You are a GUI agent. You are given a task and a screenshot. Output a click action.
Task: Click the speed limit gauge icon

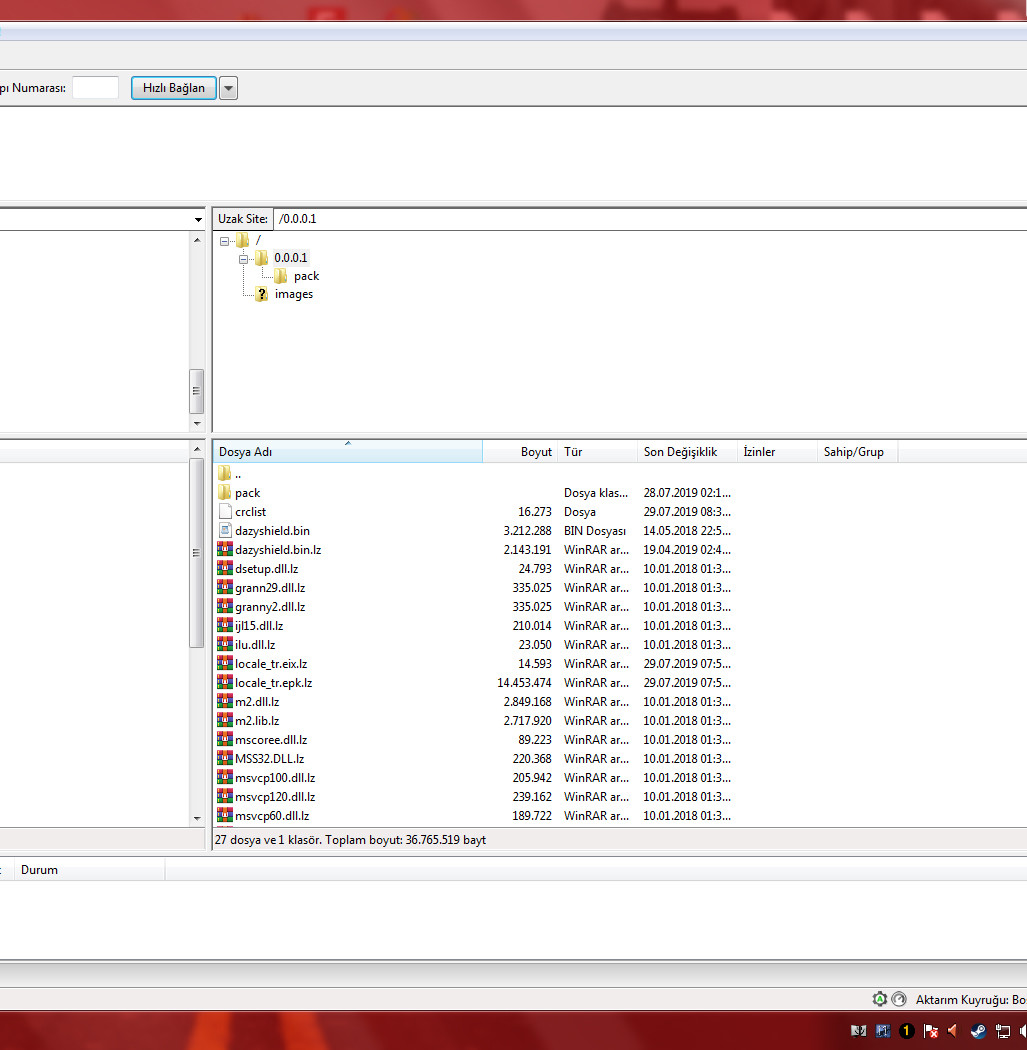click(899, 999)
